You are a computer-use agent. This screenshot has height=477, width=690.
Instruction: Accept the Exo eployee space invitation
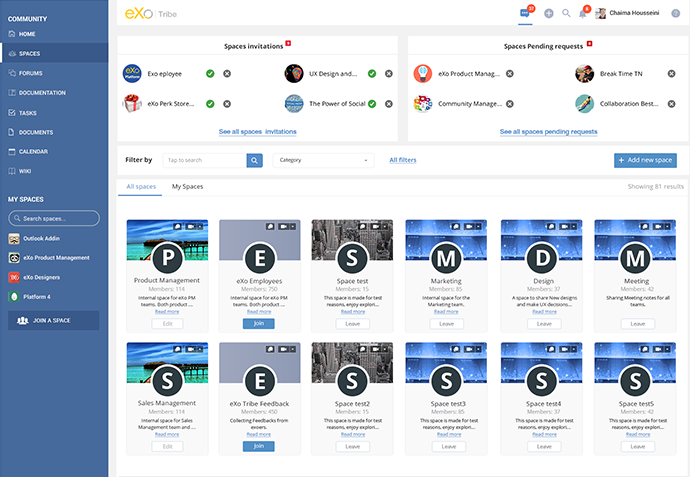point(210,73)
